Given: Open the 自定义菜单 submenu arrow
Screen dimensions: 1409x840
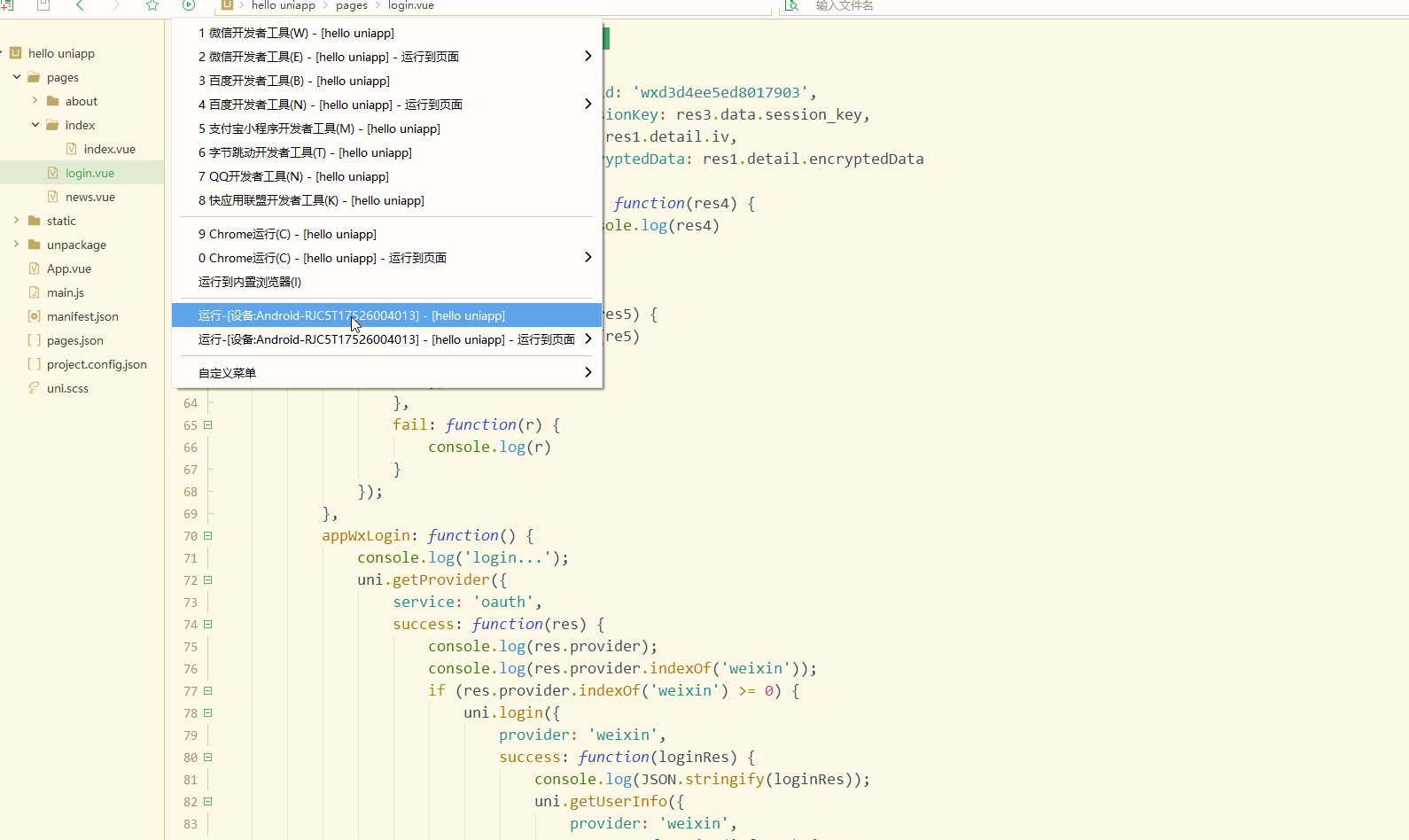Looking at the screenshot, I should point(588,373).
